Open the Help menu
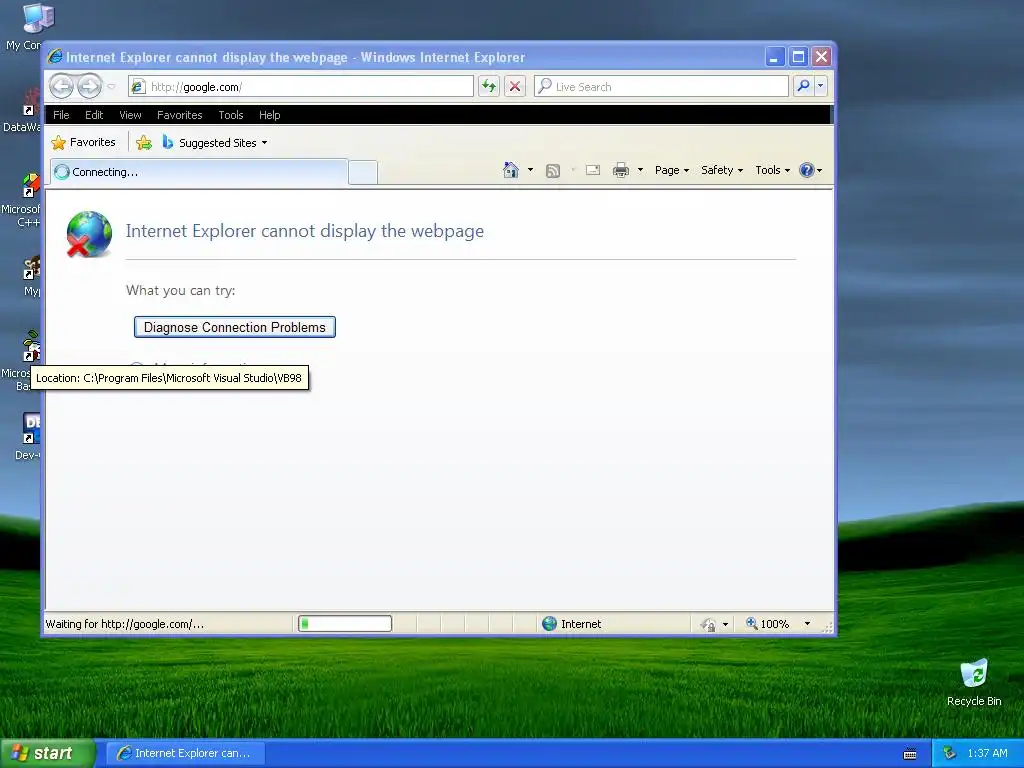 click(269, 115)
